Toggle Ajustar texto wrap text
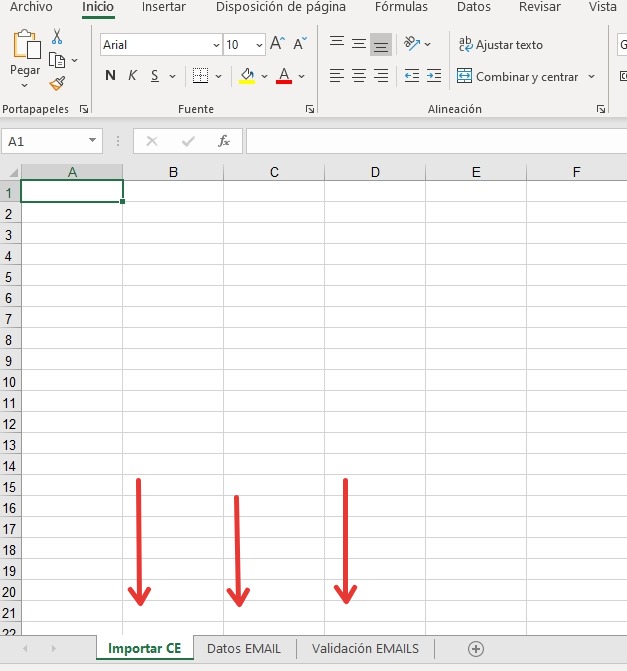627x671 pixels. tap(500, 45)
